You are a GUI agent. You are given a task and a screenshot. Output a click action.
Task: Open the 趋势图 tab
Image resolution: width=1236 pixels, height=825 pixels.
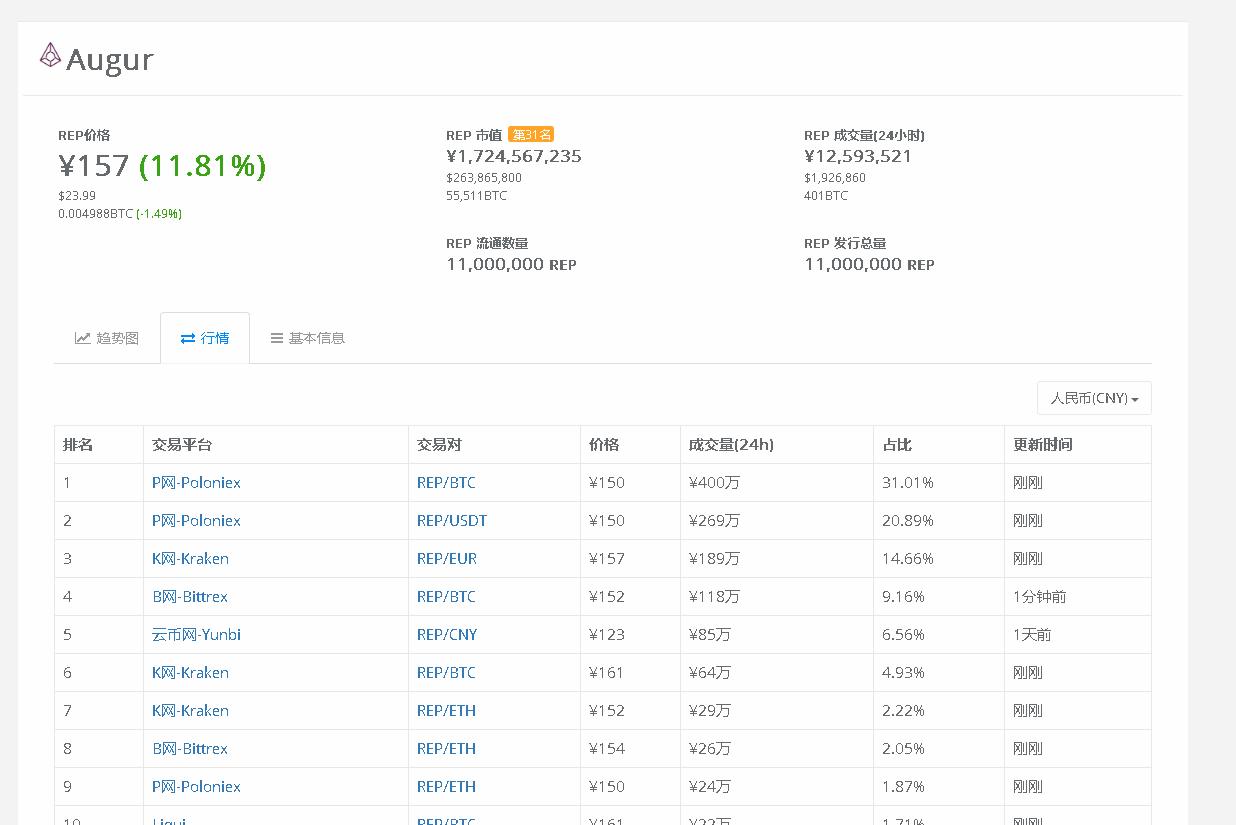point(107,338)
